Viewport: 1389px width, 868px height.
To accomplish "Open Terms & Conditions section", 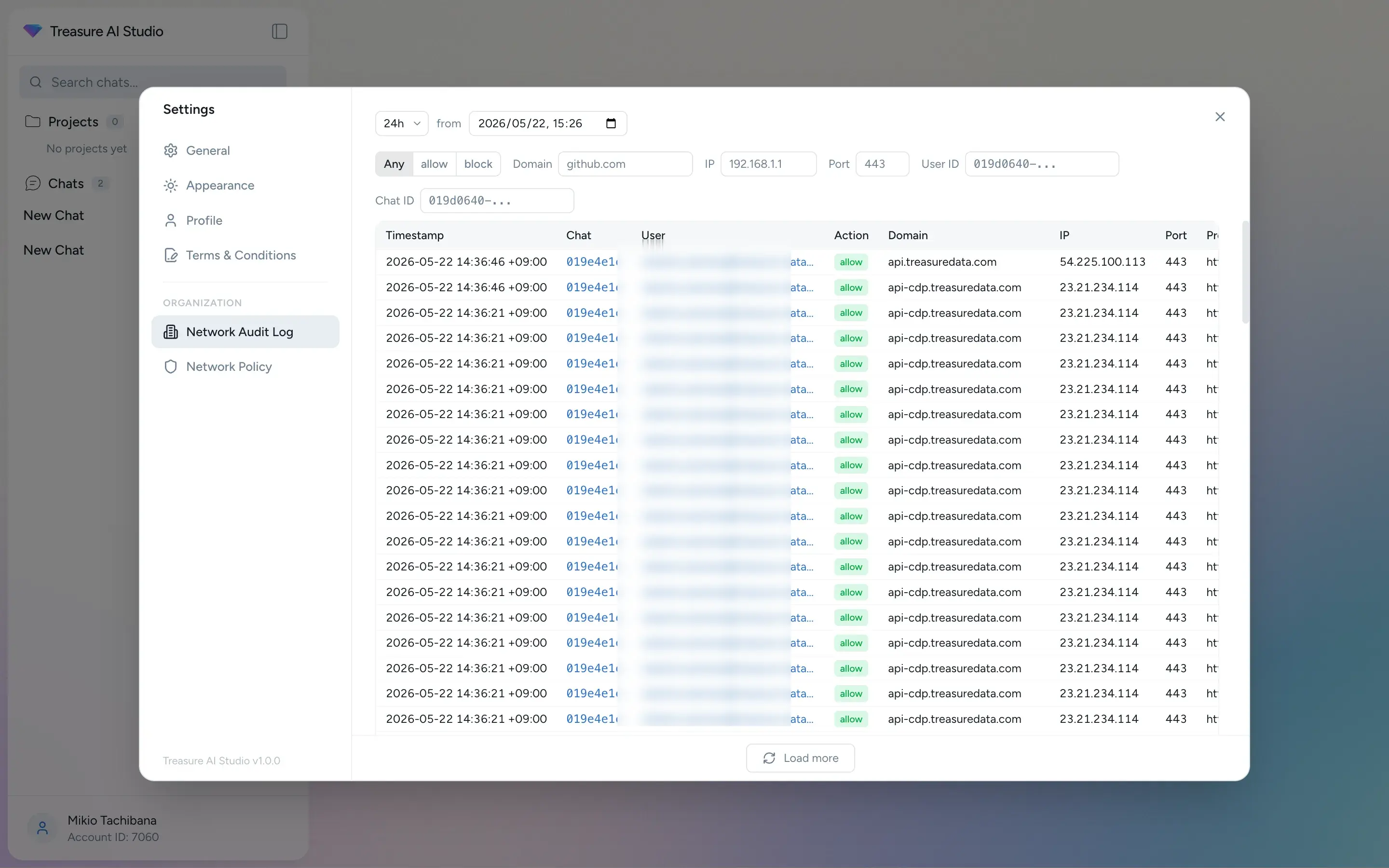I will (x=245, y=255).
